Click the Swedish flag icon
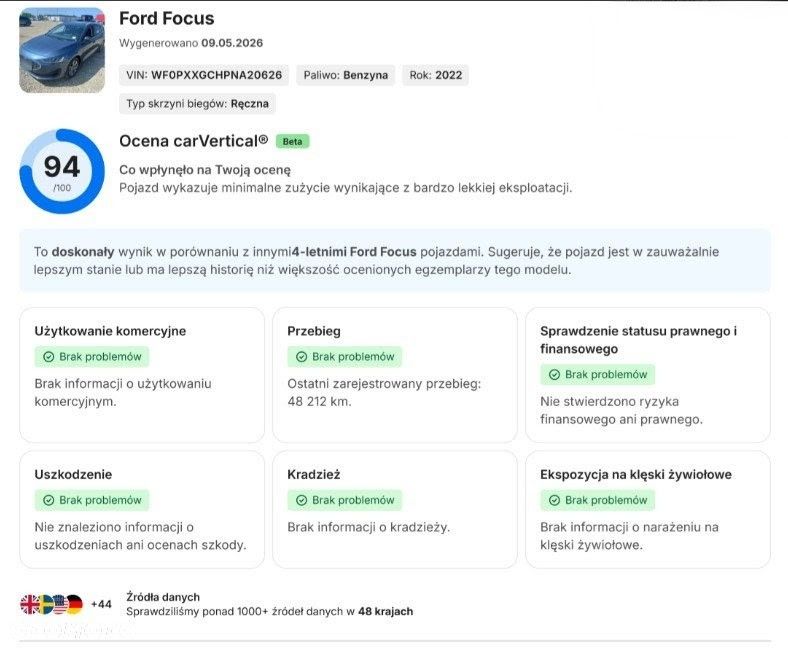This screenshot has height=648, width=788. 45,604
